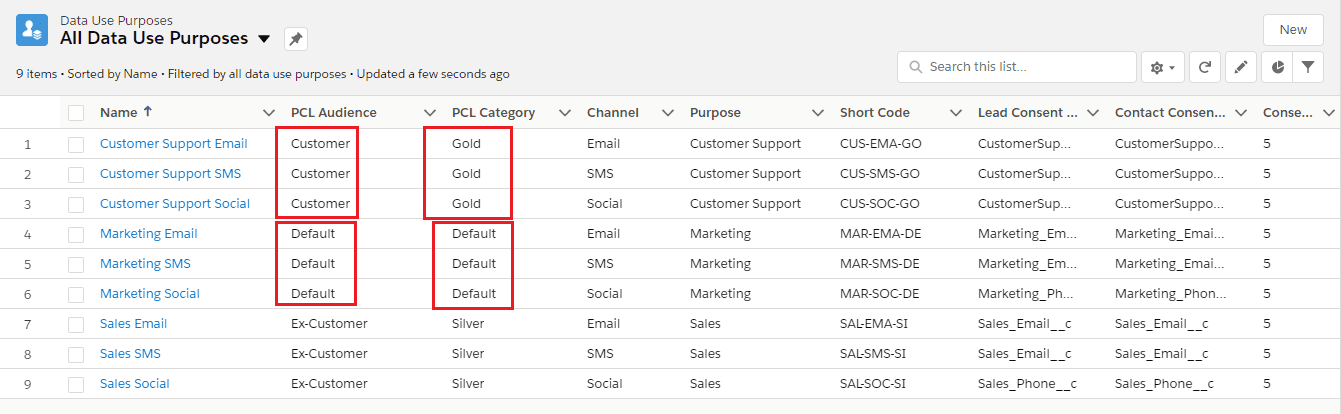Tick the select-all rows checkbox in header
The image size is (1341, 414).
click(x=76, y=113)
